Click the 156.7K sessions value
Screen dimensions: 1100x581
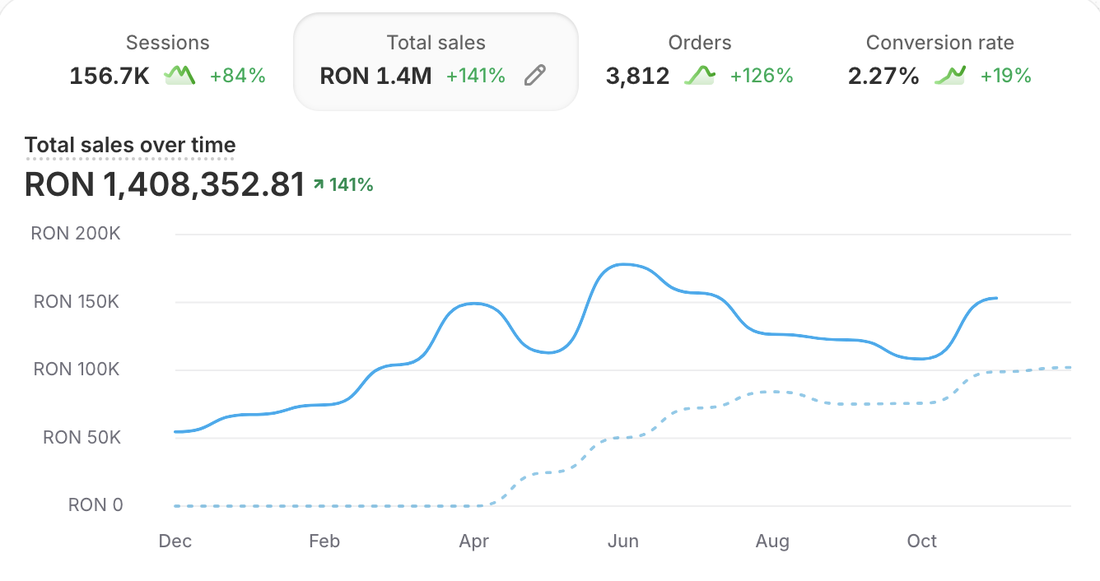click(x=109, y=76)
